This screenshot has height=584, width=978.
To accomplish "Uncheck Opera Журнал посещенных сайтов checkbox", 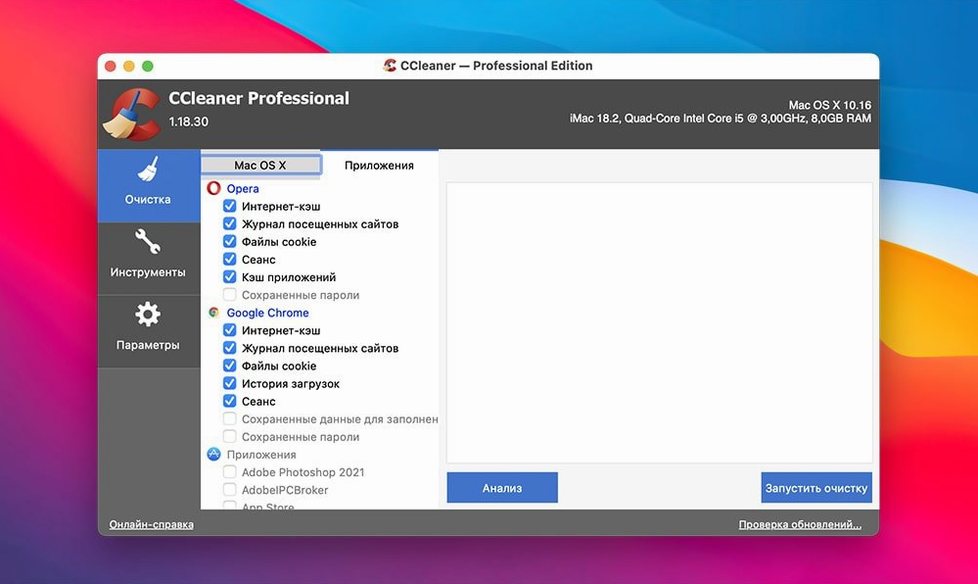I will pos(230,223).
